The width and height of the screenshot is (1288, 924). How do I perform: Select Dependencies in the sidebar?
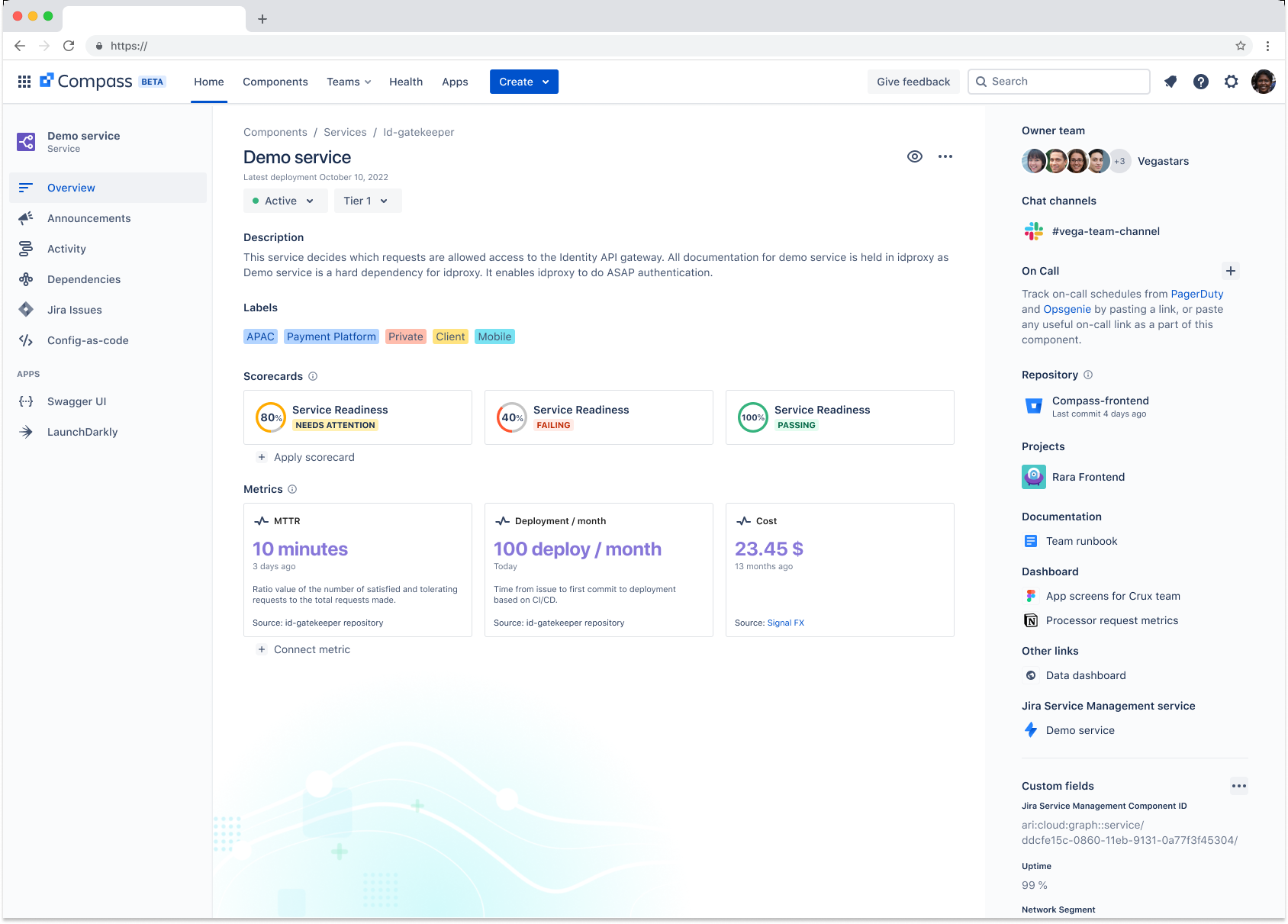tap(108, 279)
